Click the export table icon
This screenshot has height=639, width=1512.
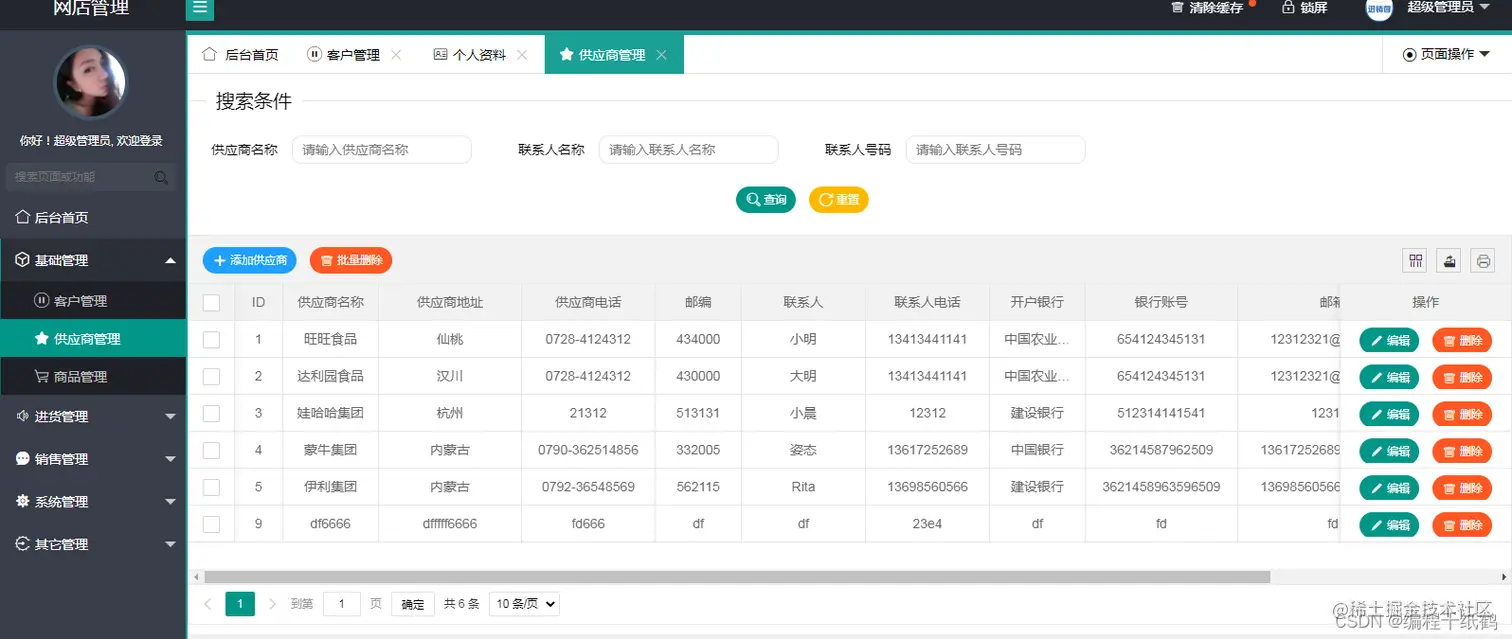point(1449,260)
